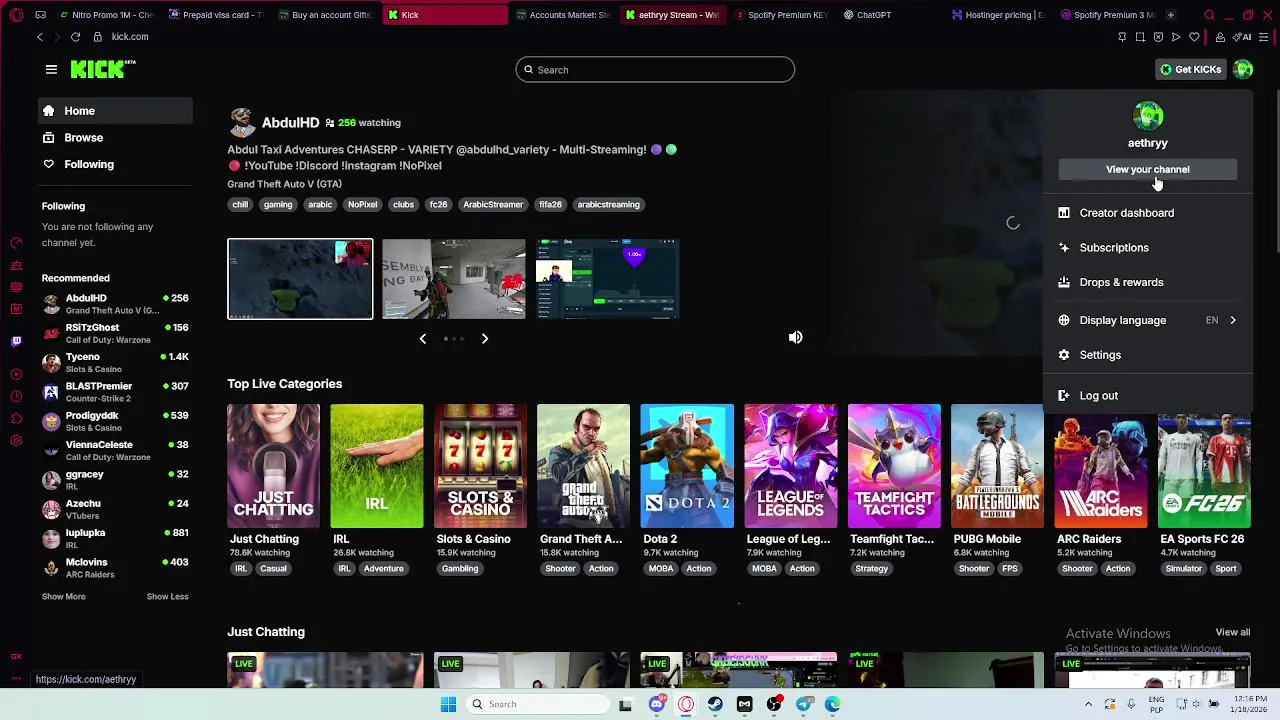
Task: Open Browse in the sidebar
Action: (x=115, y=138)
